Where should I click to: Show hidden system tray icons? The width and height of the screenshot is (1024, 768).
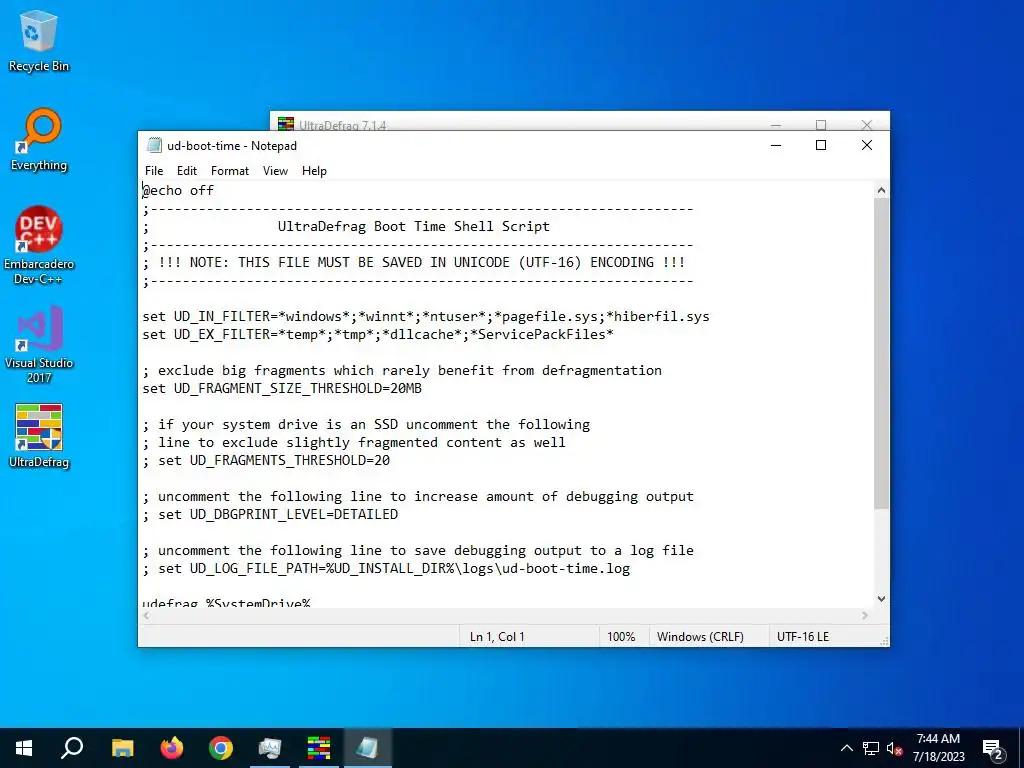(x=846, y=748)
